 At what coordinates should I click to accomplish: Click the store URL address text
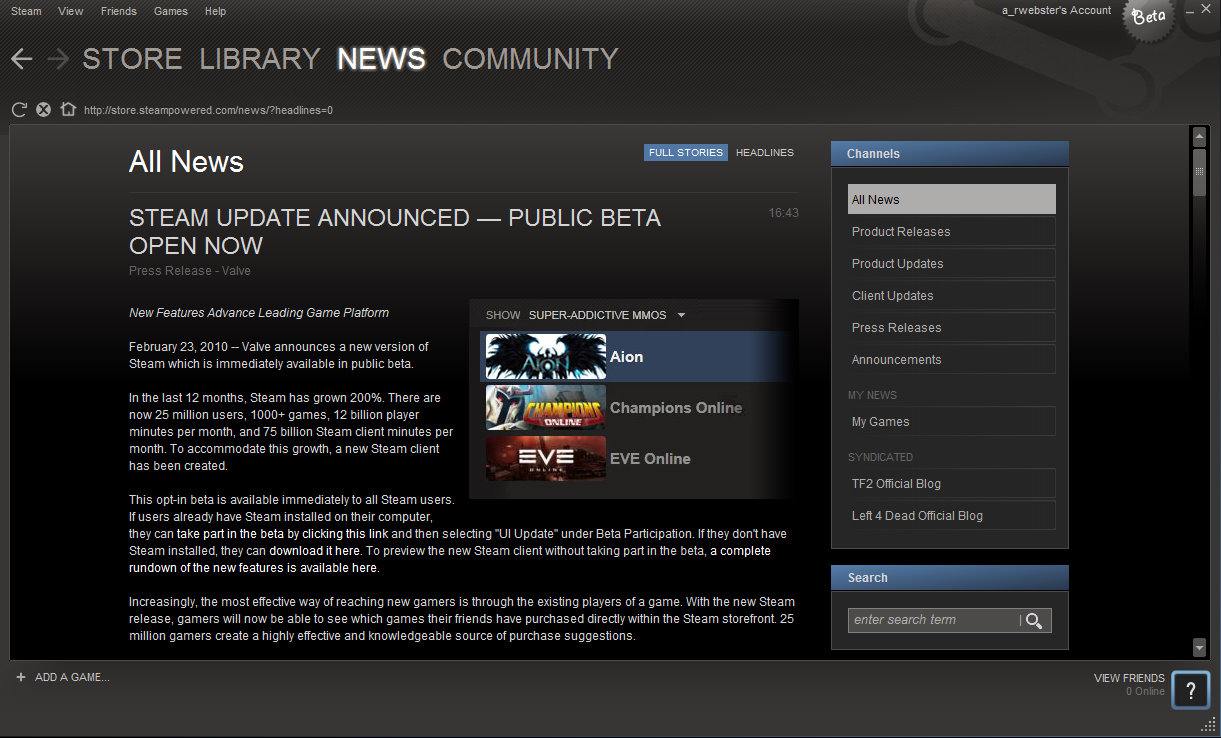click(208, 110)
